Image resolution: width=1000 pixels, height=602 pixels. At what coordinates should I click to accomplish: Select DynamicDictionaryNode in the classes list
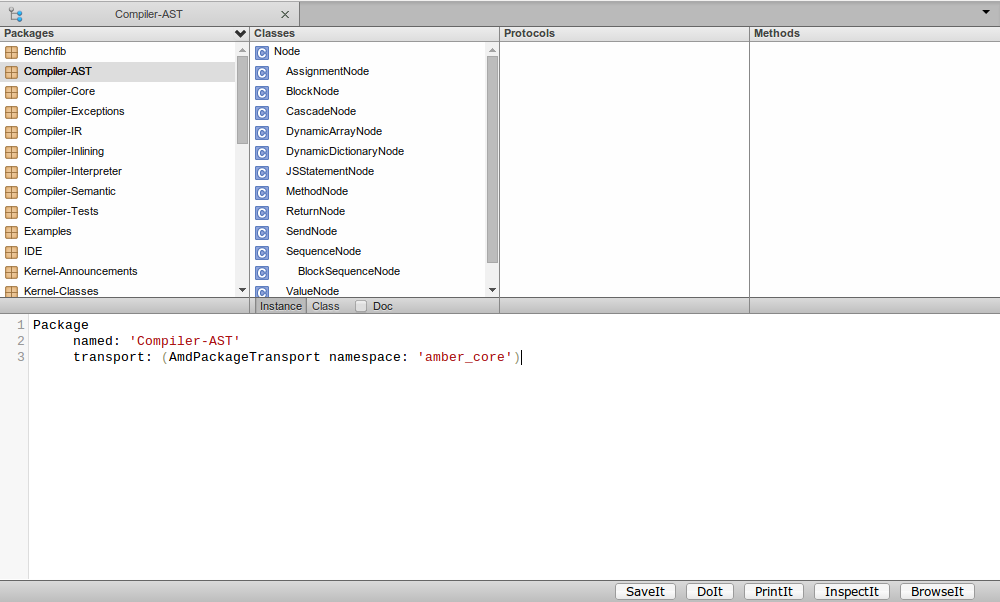tap(344, 152)
